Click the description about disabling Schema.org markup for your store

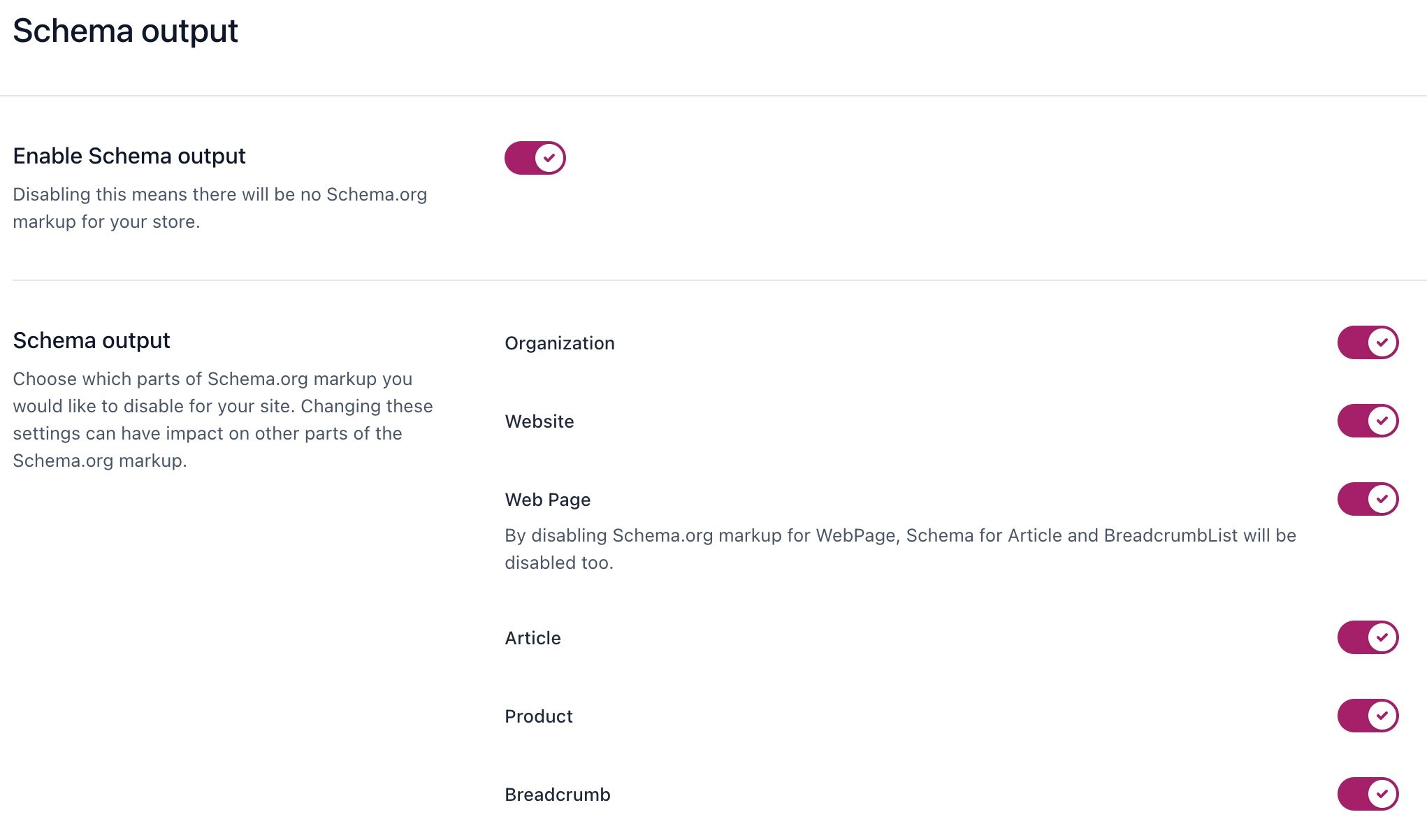coord(219,208)
